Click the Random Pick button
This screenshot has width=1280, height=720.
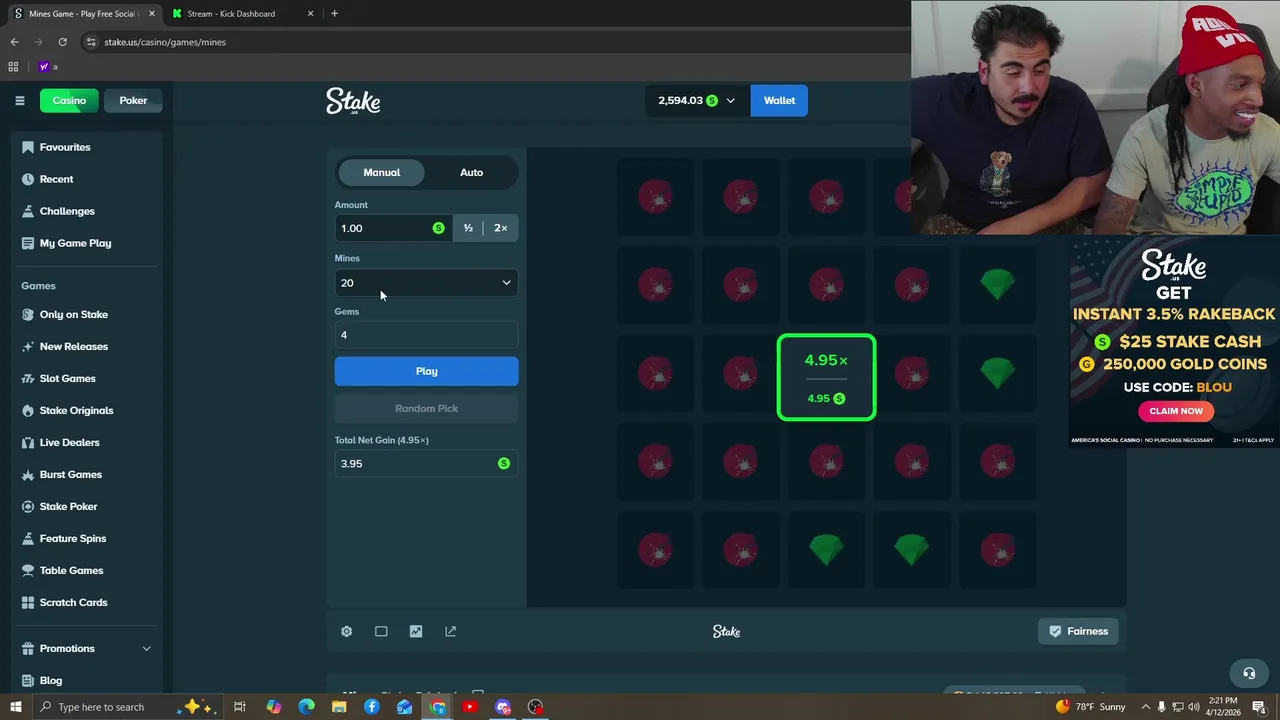[426, 408]
